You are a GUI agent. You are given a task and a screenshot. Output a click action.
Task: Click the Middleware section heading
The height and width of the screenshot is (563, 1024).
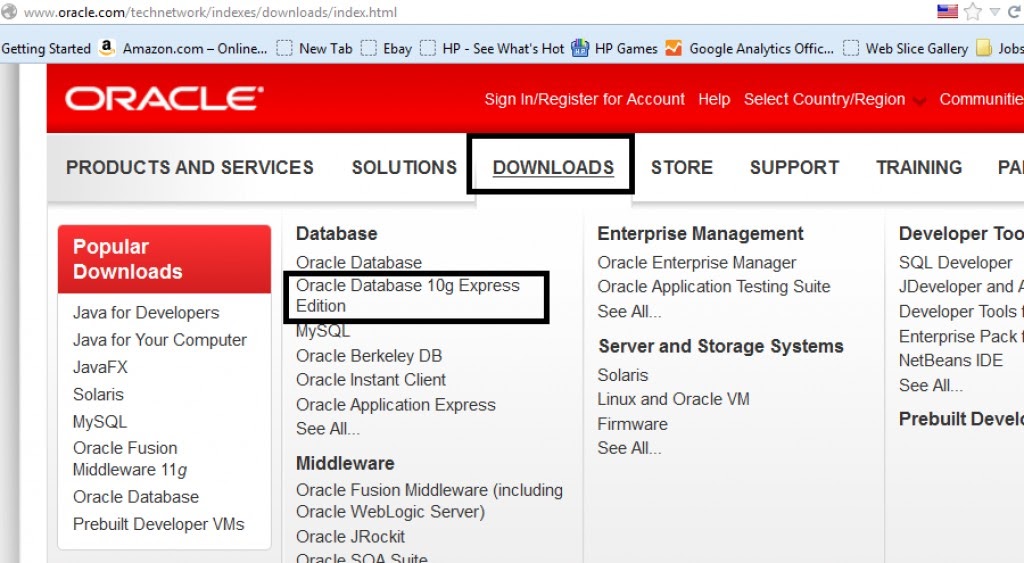coord(345,464)
